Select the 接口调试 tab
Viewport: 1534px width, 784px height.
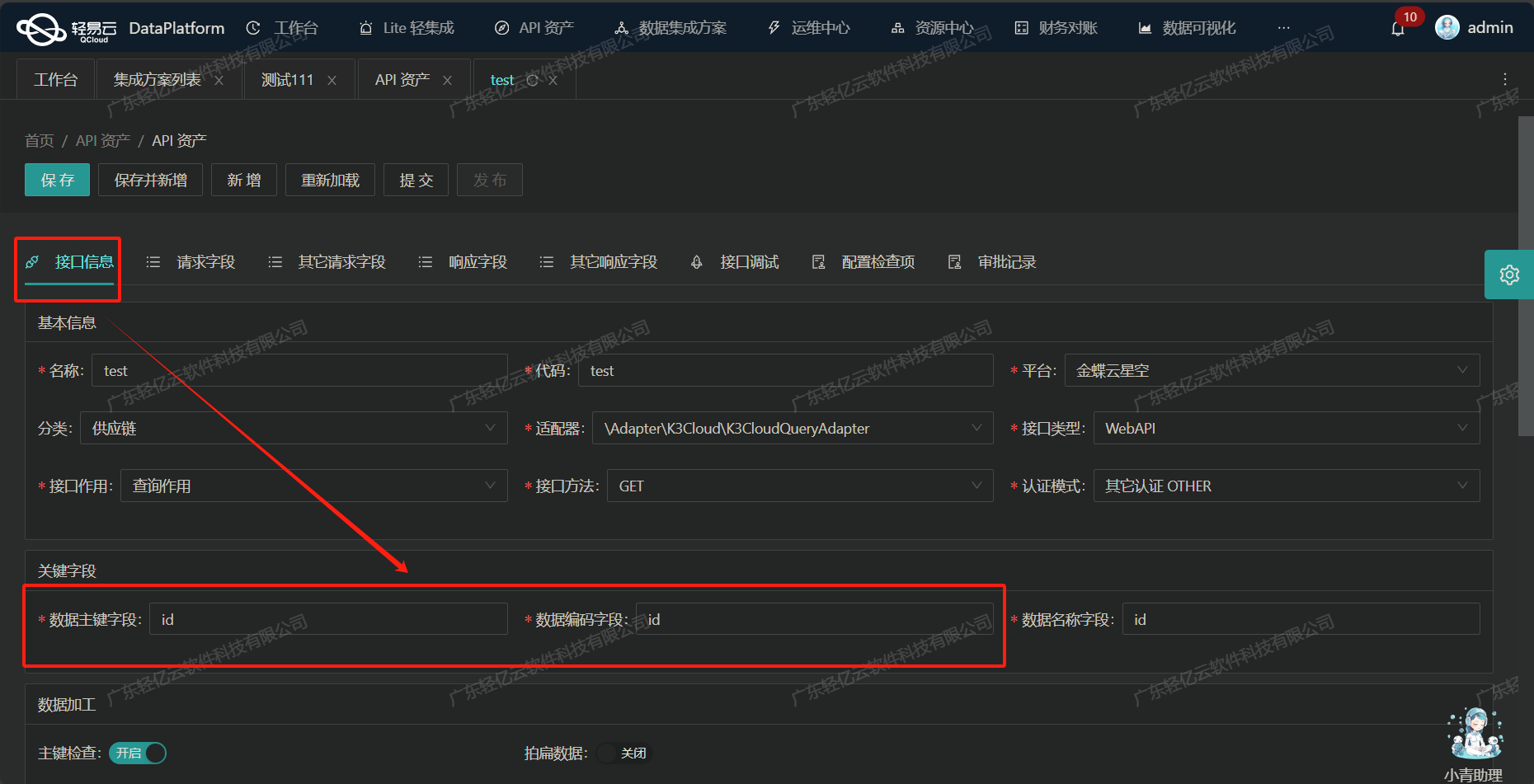click(x=734, y=262)
